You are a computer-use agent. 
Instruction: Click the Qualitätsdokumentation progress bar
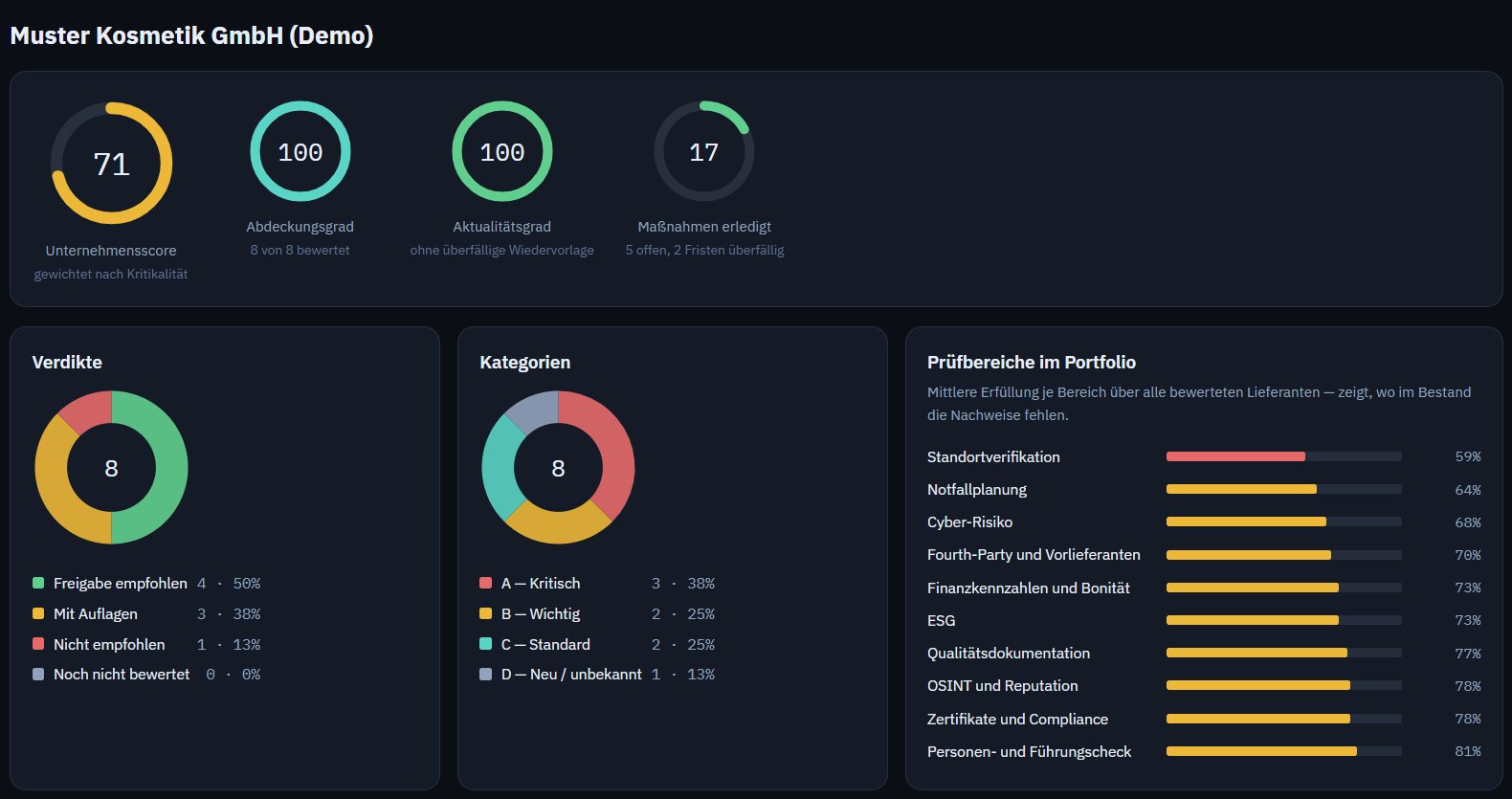(x=1284, y=653)
